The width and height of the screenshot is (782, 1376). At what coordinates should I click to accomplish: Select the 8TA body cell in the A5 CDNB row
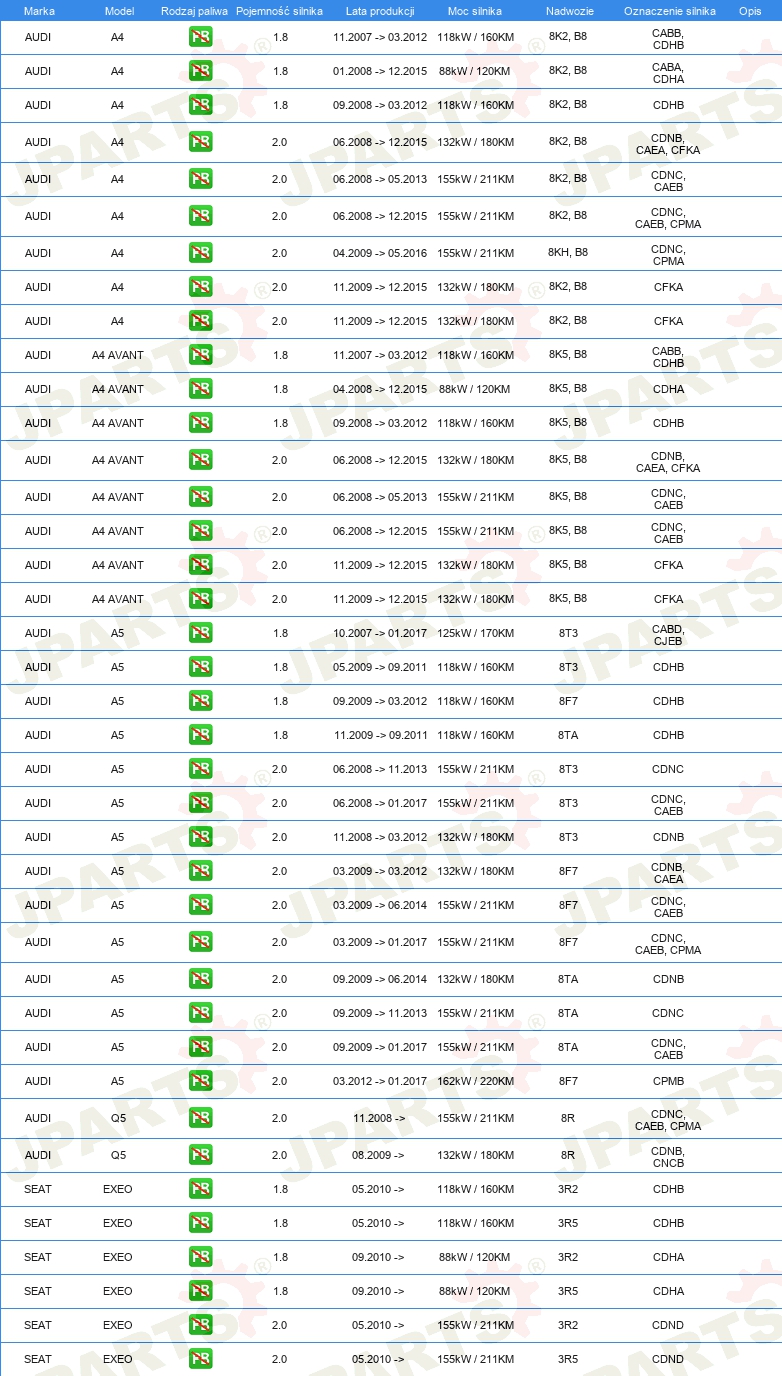pos(568,979)
